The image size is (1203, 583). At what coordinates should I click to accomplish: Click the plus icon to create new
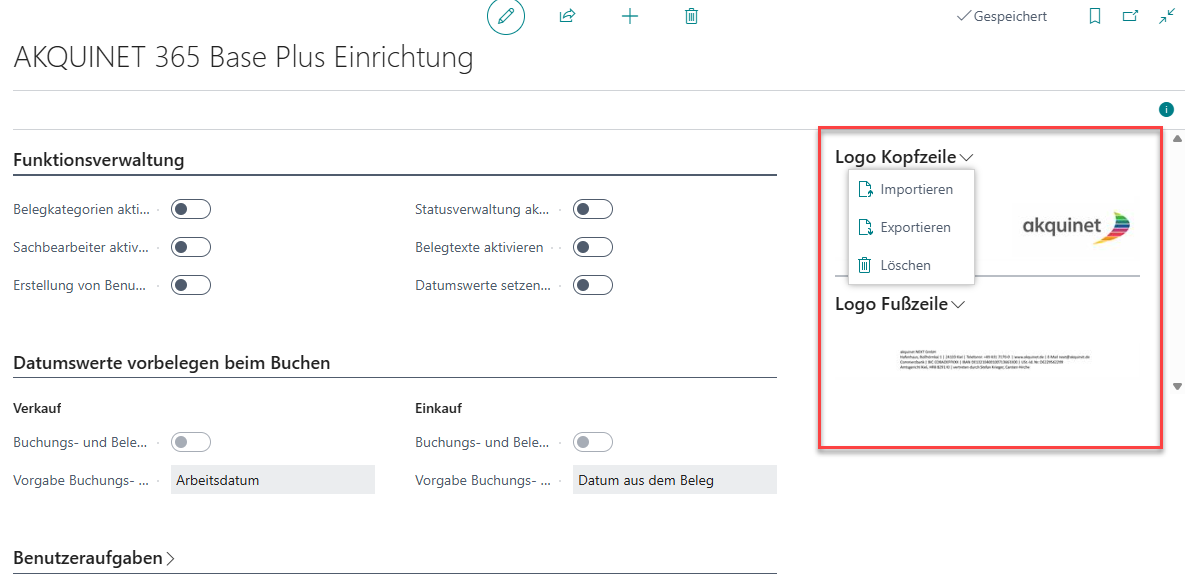[x=630, y=16]
